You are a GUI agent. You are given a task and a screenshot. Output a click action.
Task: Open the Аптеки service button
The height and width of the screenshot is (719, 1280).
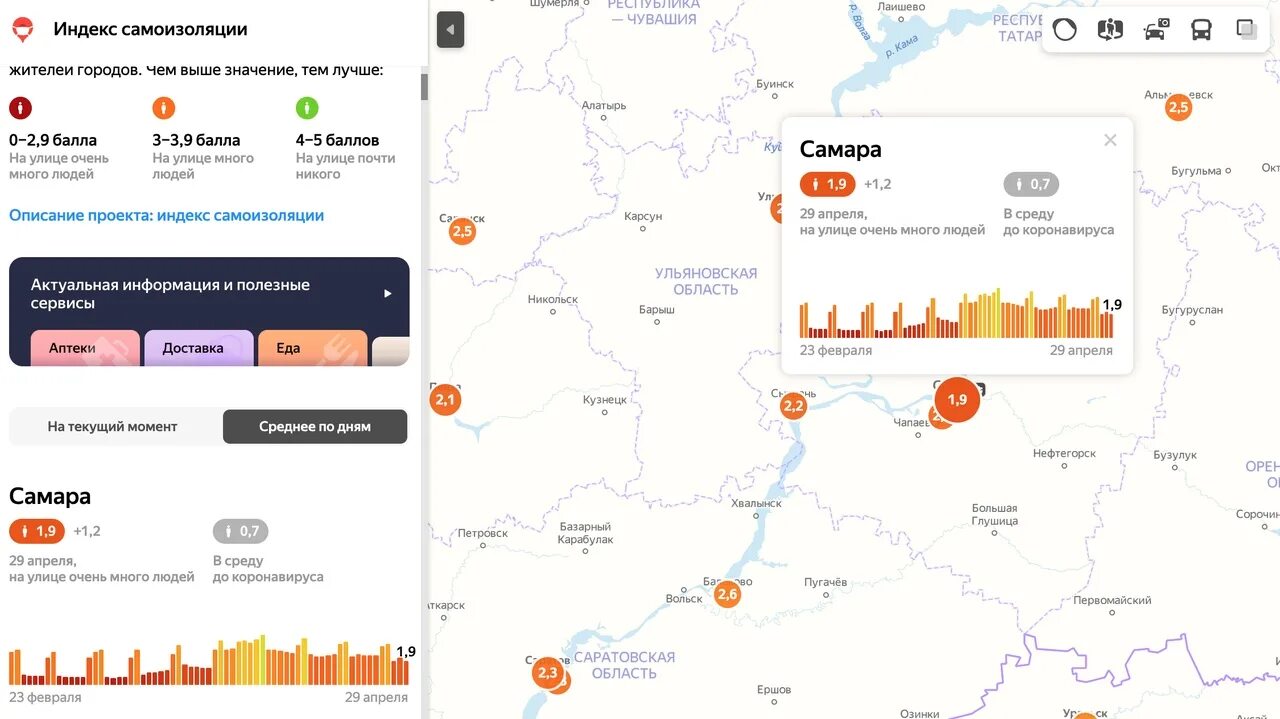point(85,348)
